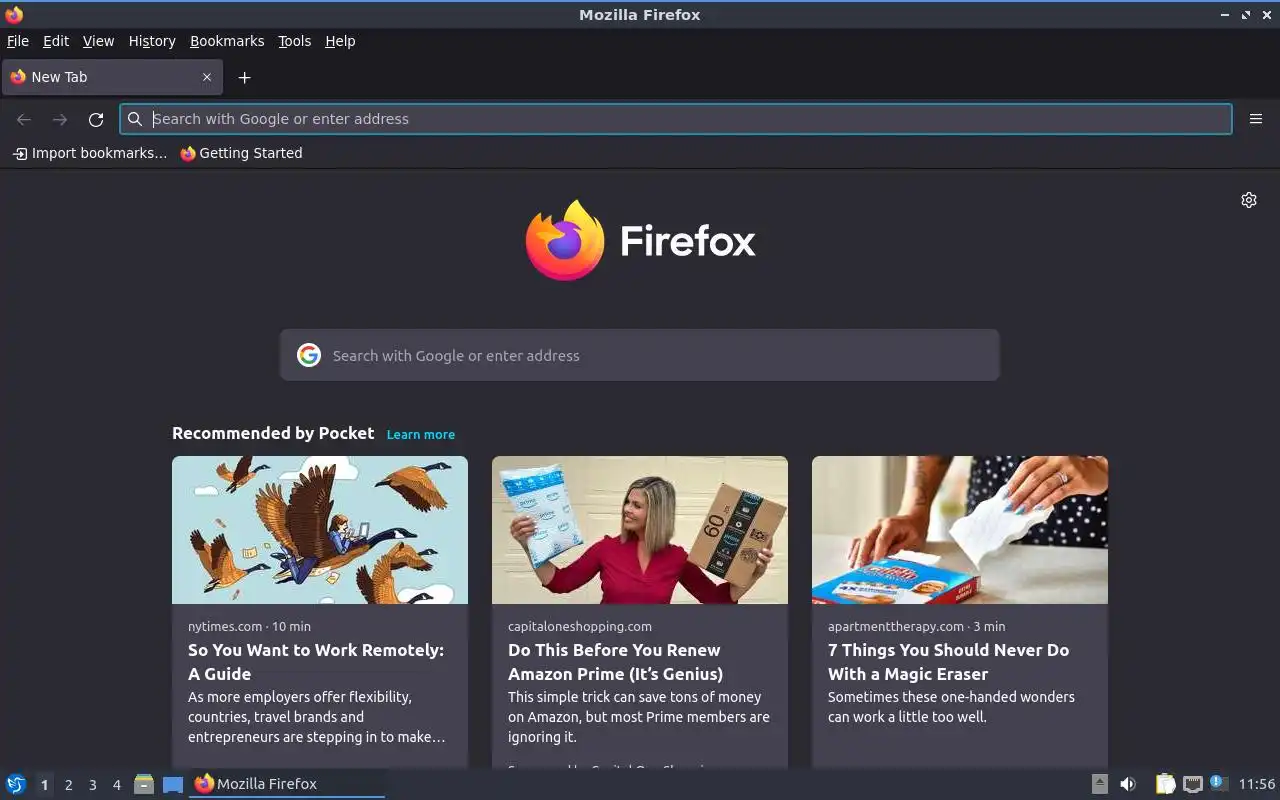Click the update notifier tray icon
Viewport: 1280px width, 800px height.
[1218, 783]
